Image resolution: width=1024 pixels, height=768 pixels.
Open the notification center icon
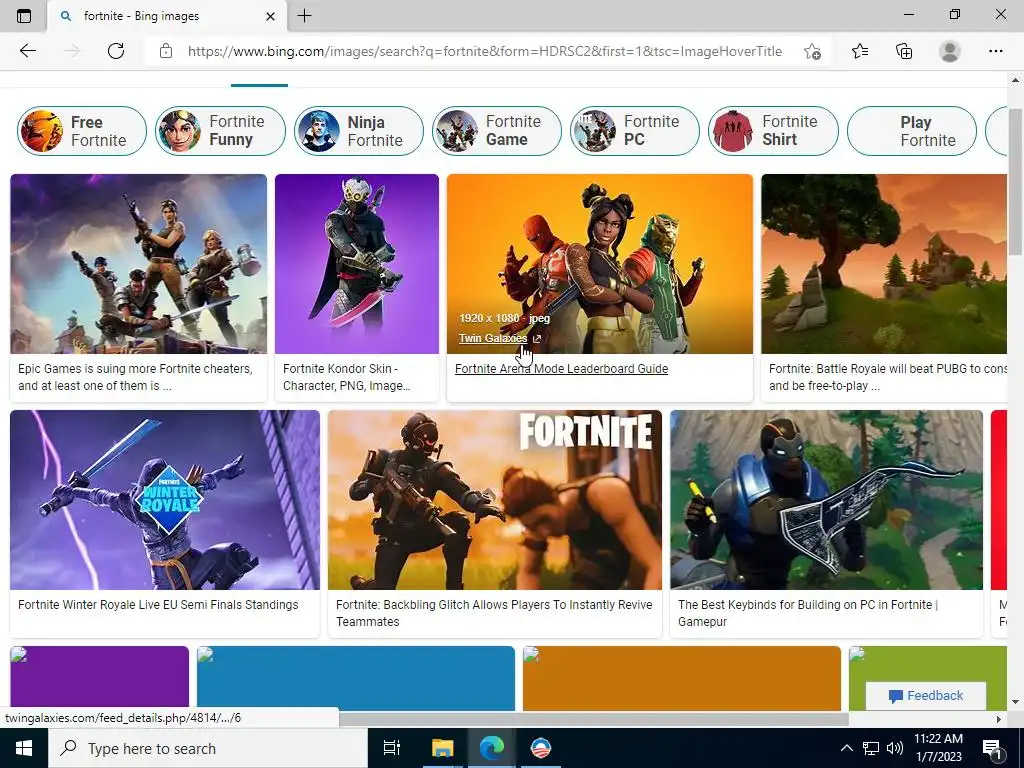click(x=993, y=748)
